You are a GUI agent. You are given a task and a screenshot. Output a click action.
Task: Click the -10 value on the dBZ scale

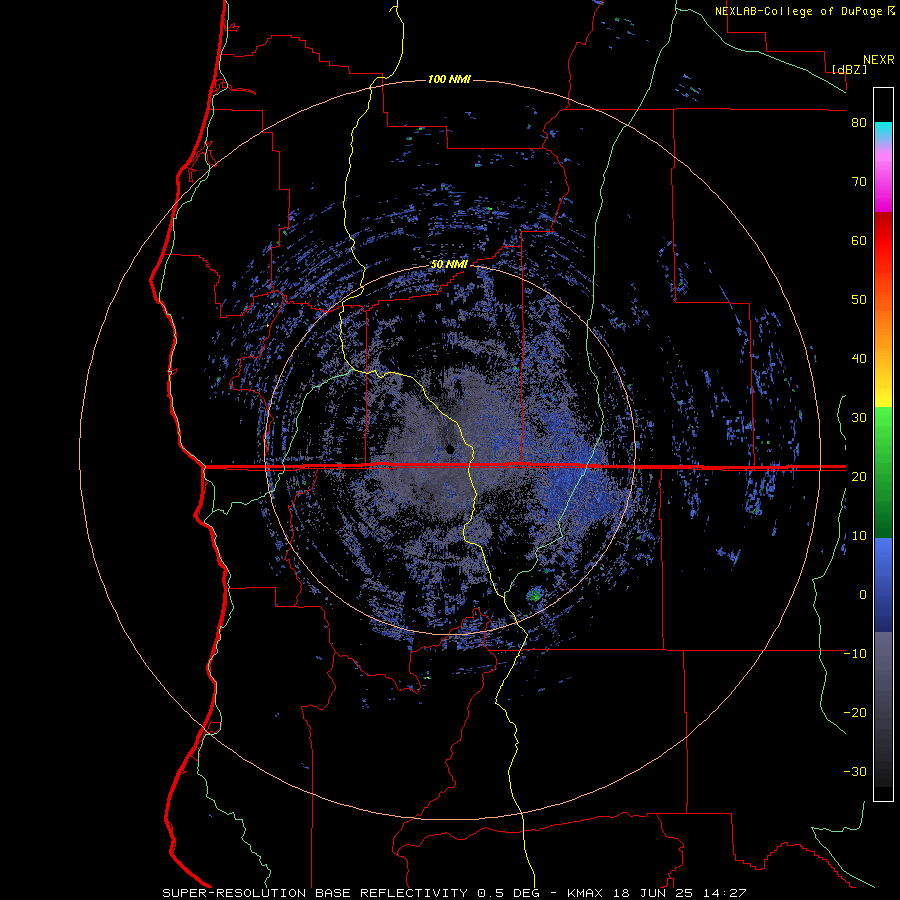pyautogui.click(x=855, y=654)
